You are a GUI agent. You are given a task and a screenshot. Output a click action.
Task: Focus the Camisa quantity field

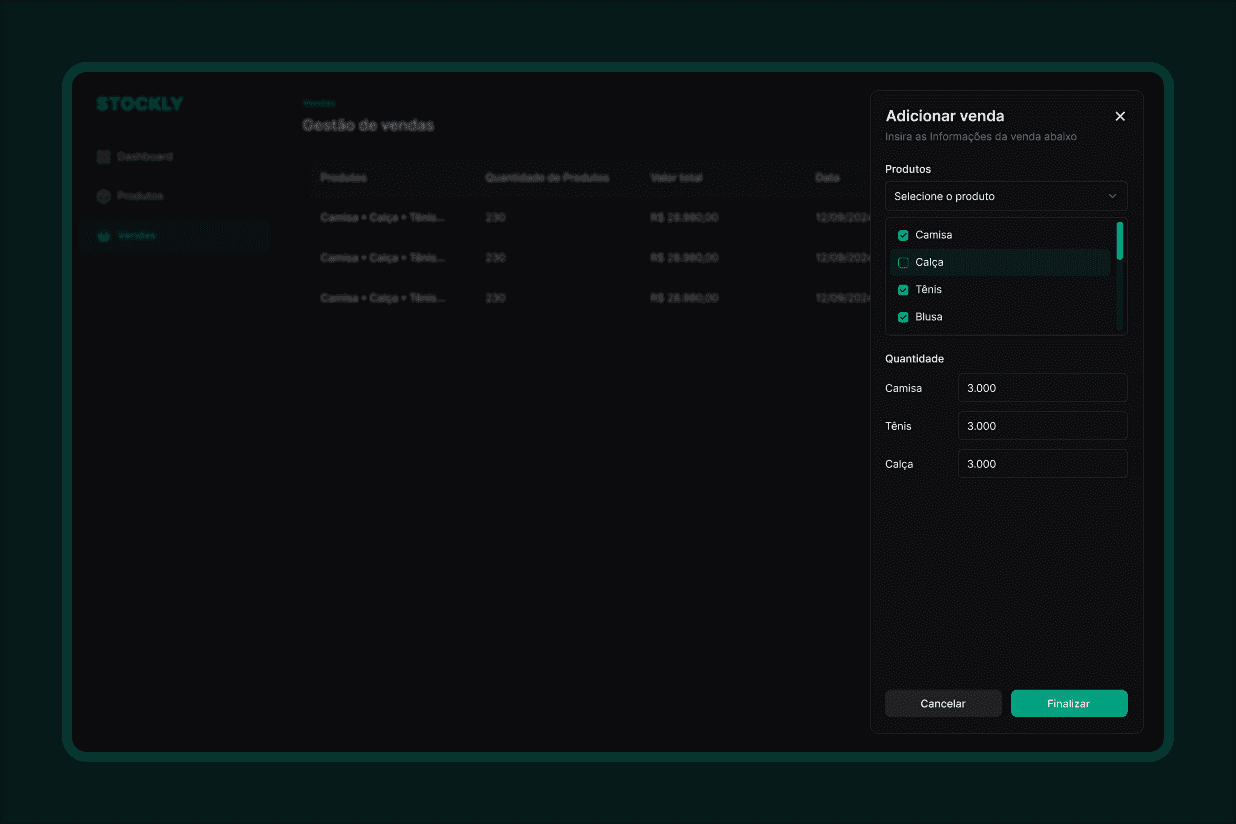click(1042, 388)
